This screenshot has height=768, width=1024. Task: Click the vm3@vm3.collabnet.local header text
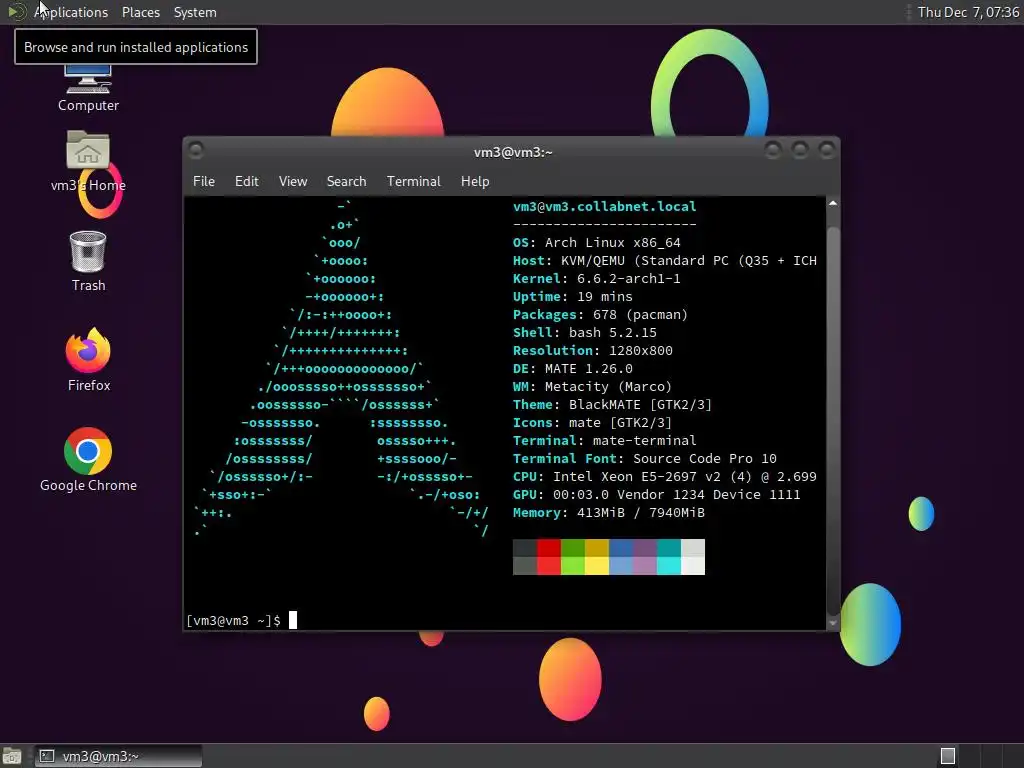click(605, 206)
